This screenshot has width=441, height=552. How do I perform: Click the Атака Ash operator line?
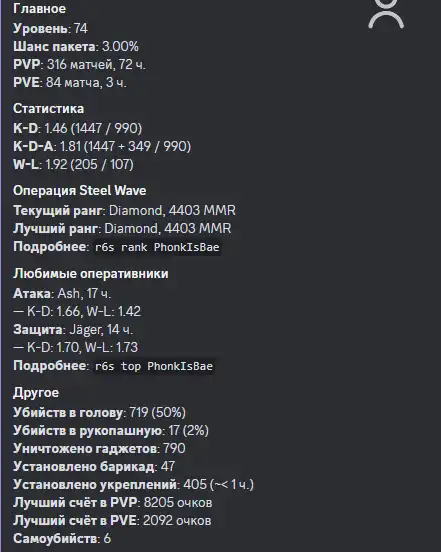(x=62, y=293)
